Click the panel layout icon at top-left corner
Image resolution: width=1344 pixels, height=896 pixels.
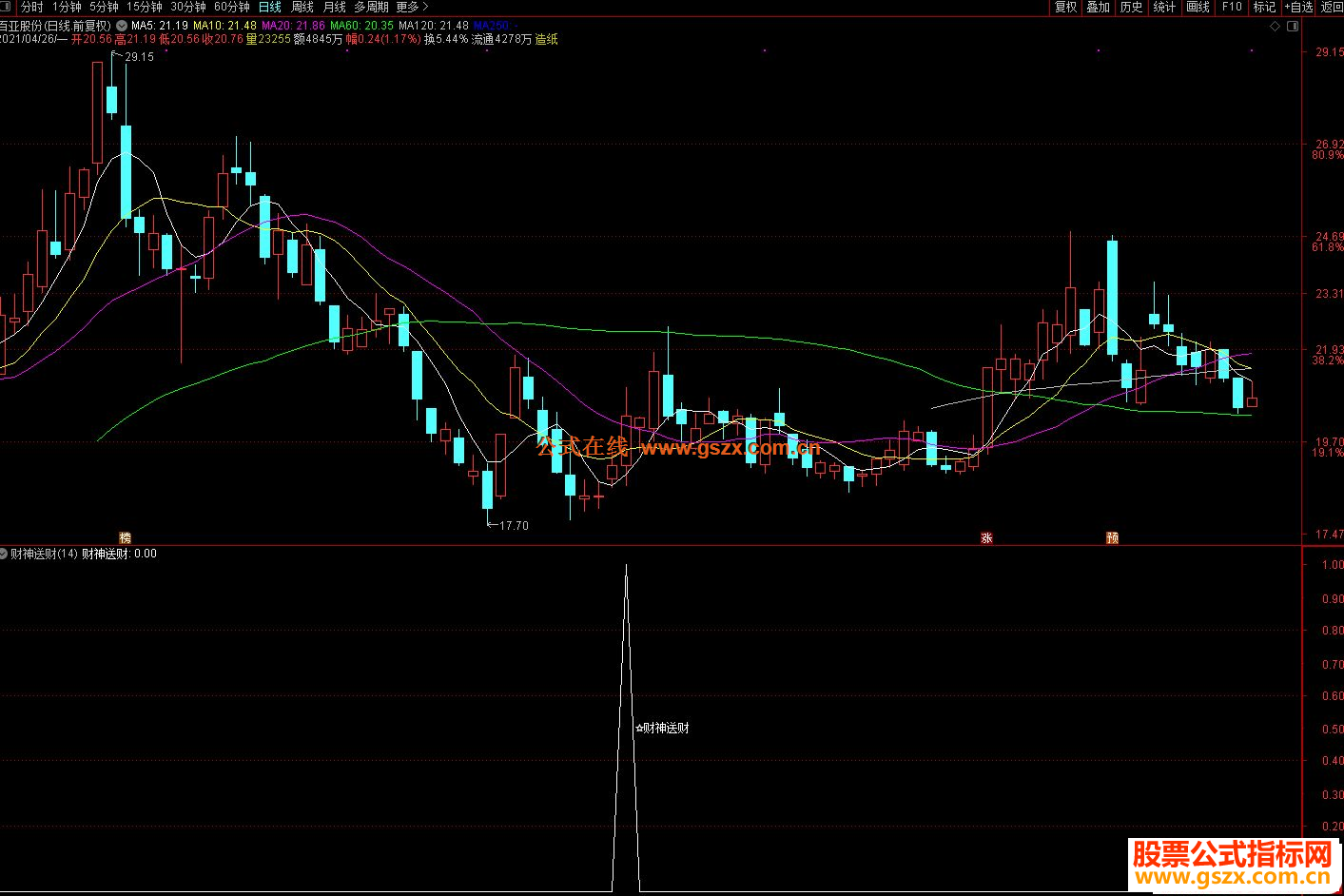6,7
